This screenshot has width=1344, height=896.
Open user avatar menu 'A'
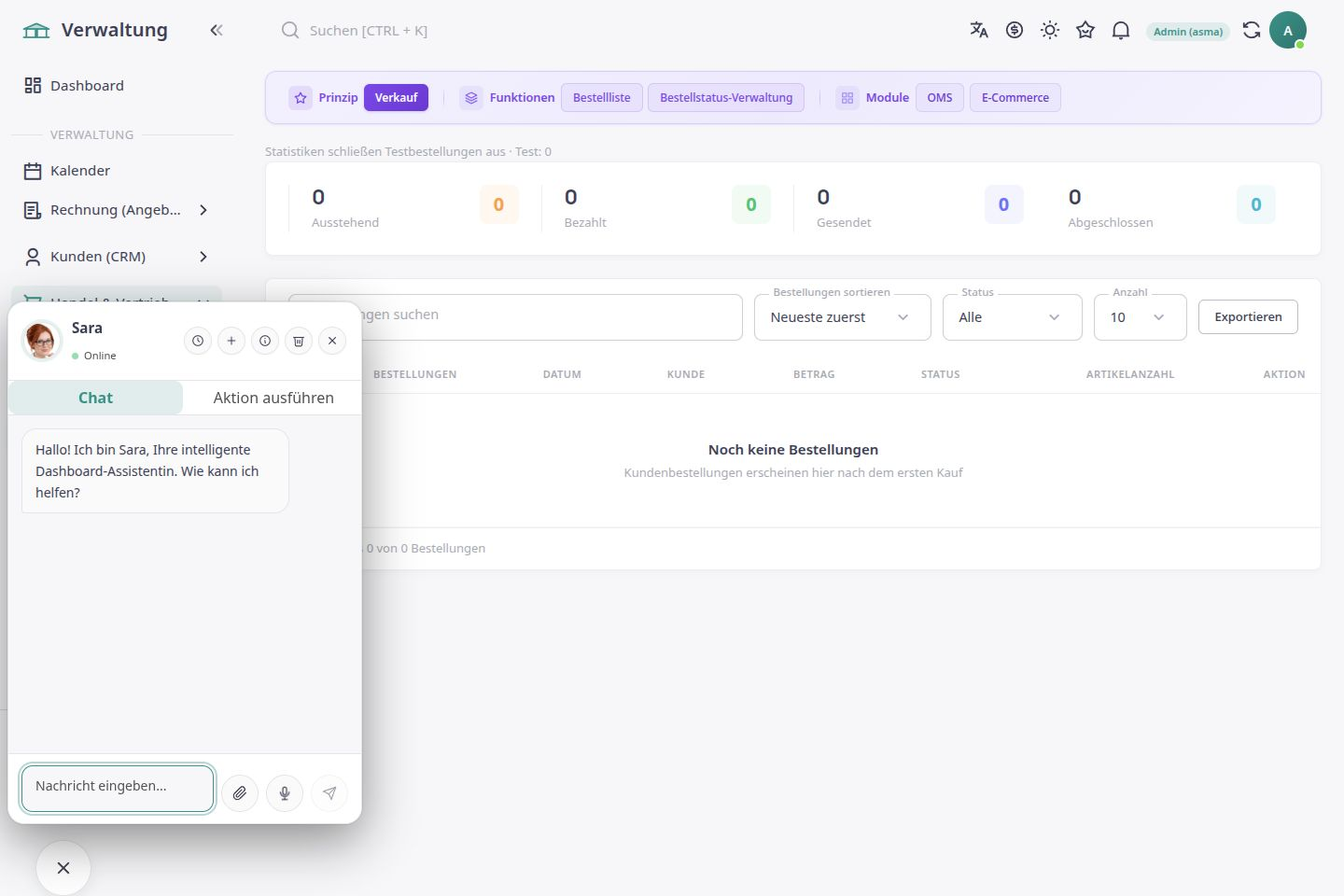1288,30
